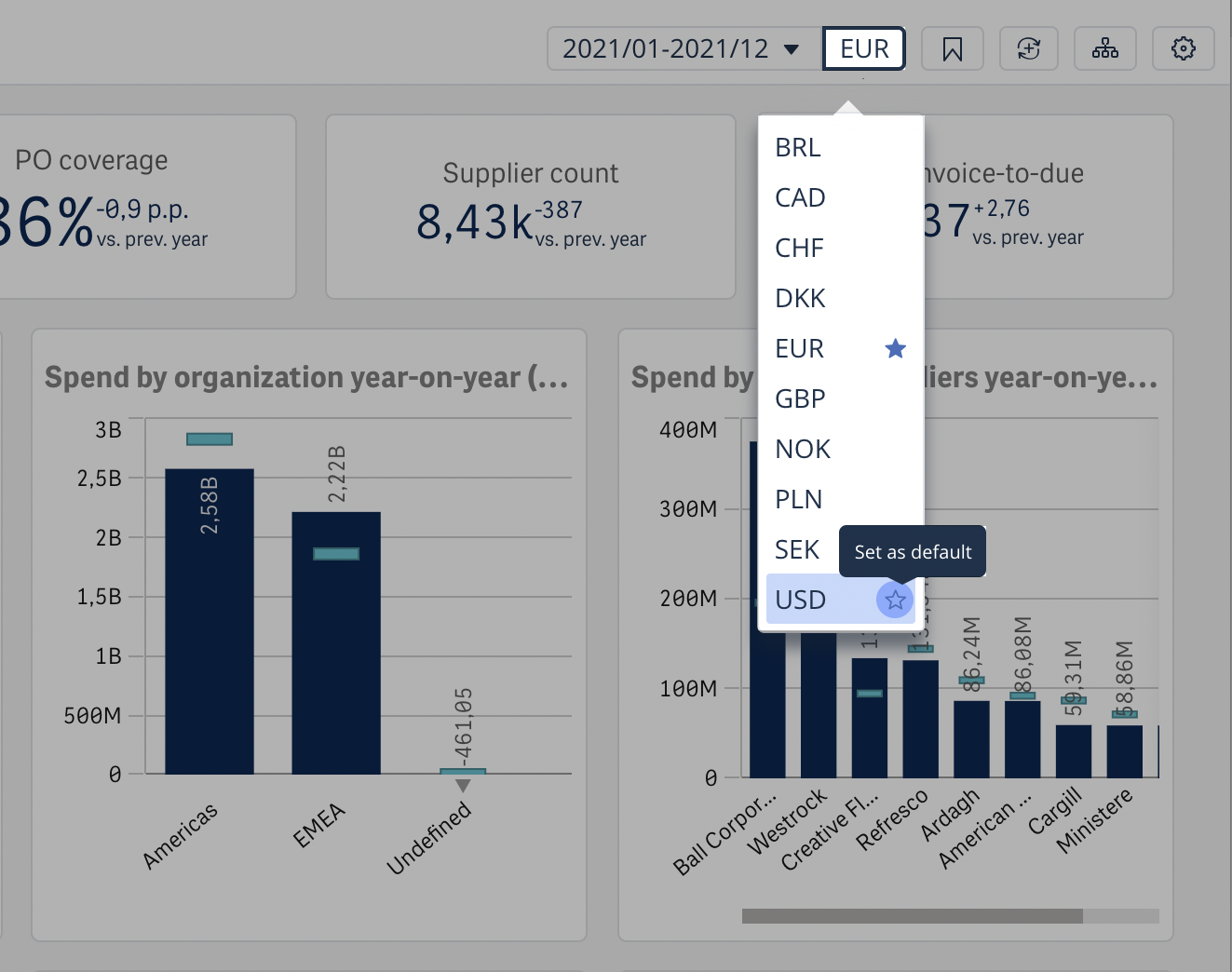Select GBP currency option
This screenshot has width=1232, height=972.
pos(800,398)
